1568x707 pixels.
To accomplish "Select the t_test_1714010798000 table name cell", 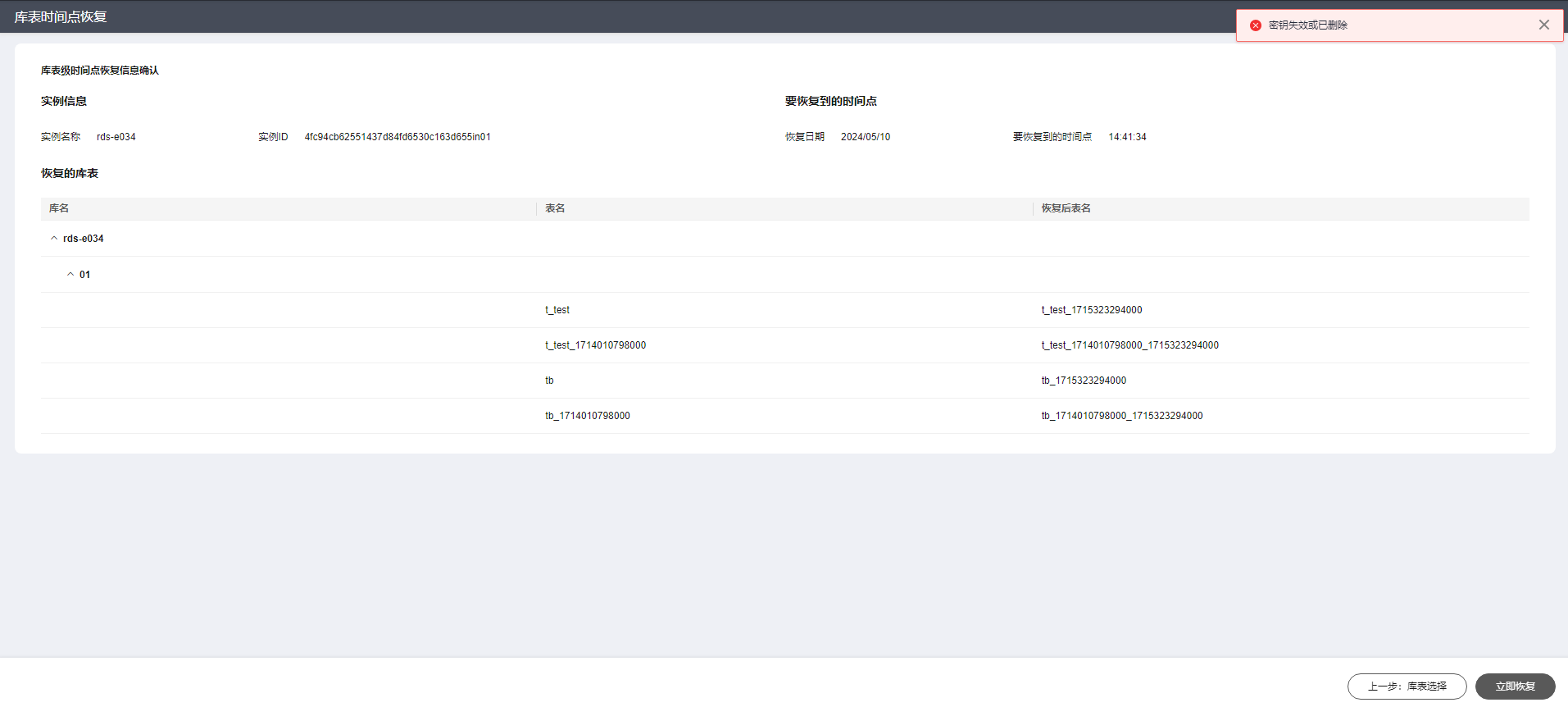I will 595,345.
